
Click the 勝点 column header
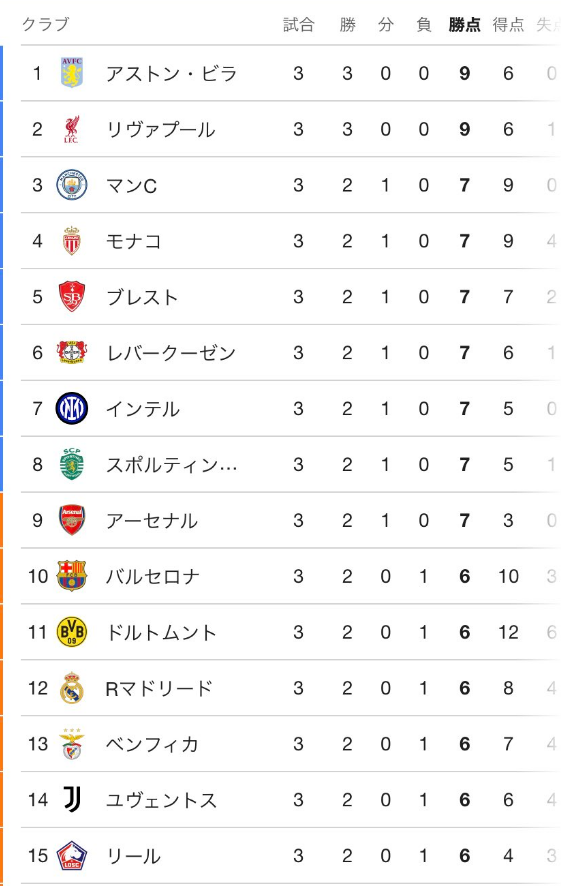[464, 24]
